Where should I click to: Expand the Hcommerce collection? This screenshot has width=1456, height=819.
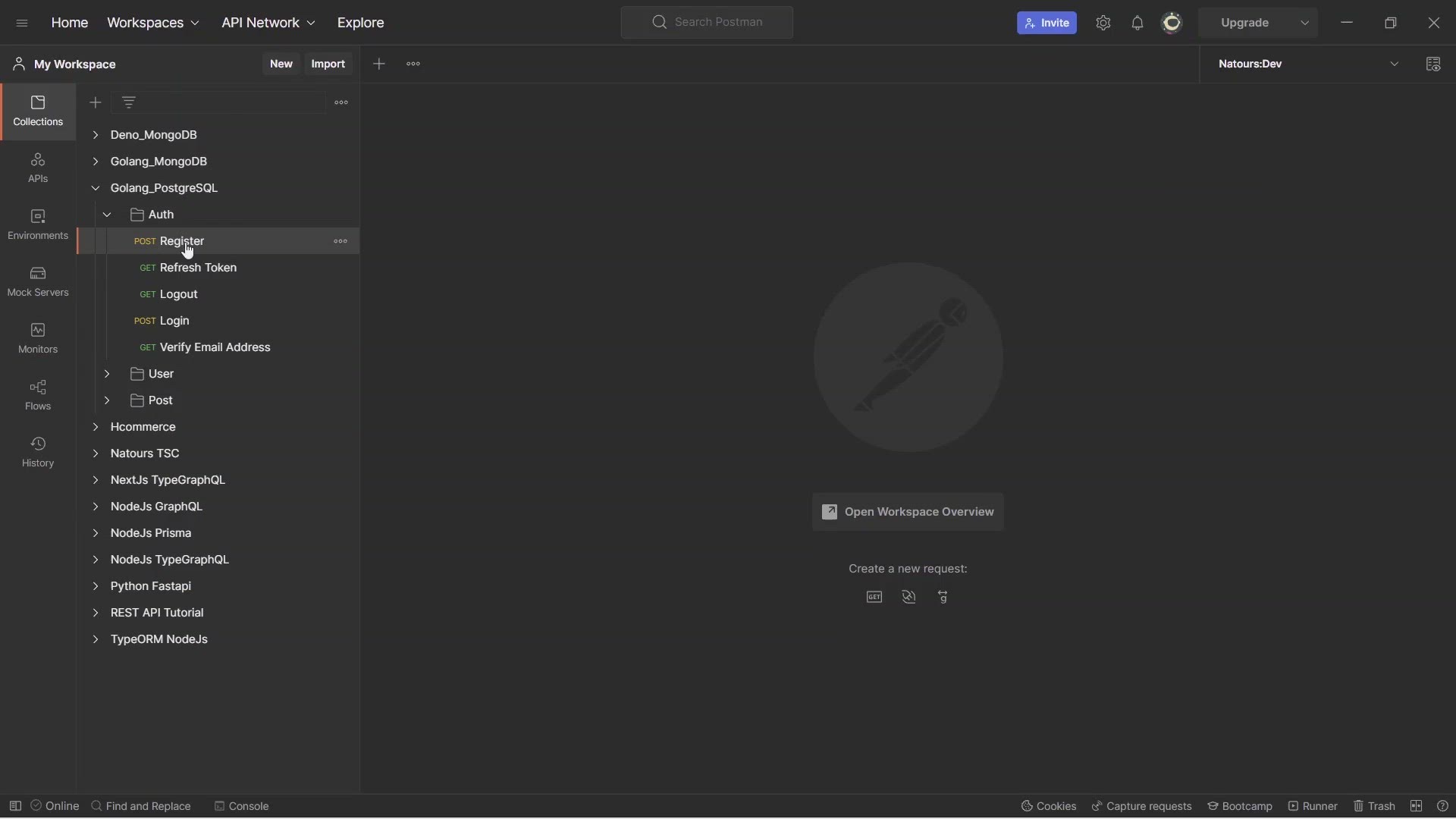(x=96, y=427)
